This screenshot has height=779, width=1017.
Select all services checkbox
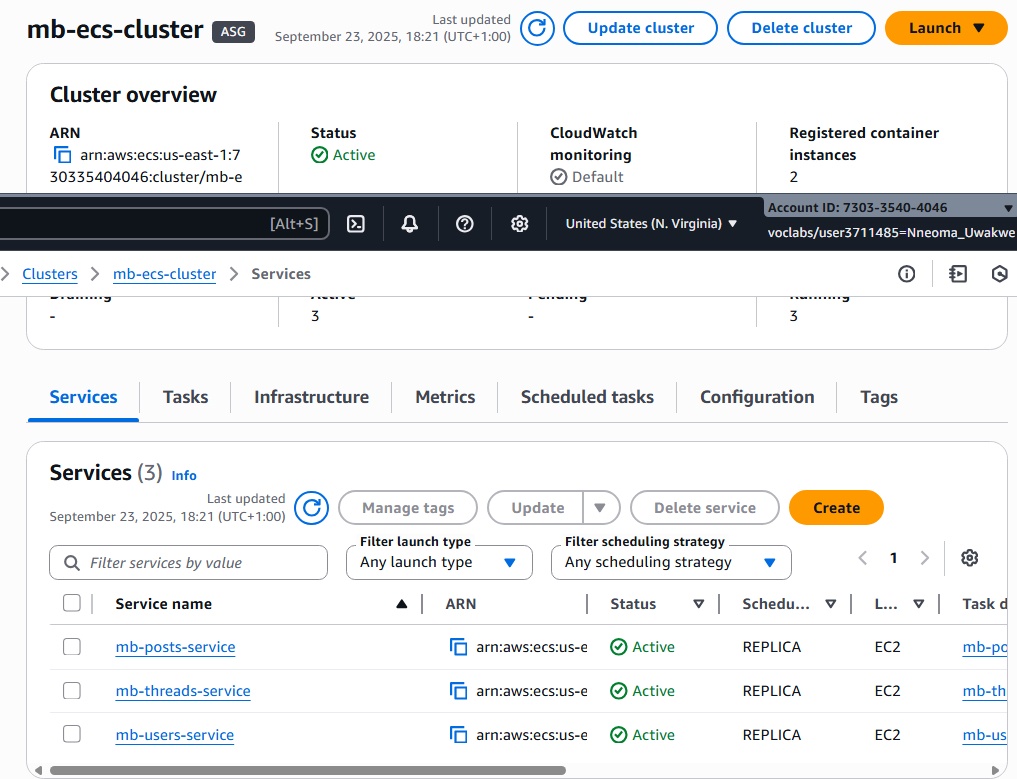72,603
